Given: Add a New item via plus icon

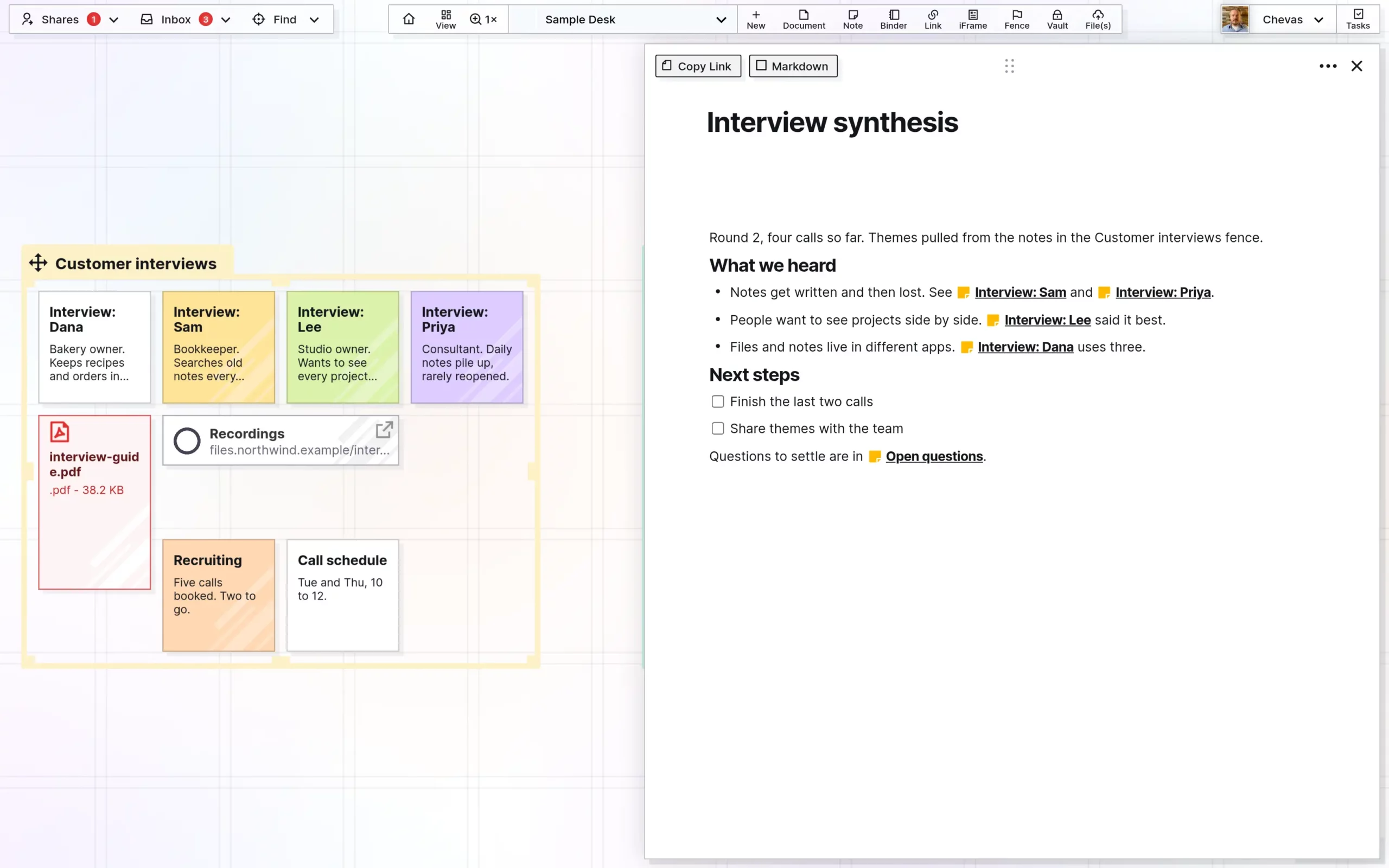Looking at the screenshot, I should (x=755, y=19).
